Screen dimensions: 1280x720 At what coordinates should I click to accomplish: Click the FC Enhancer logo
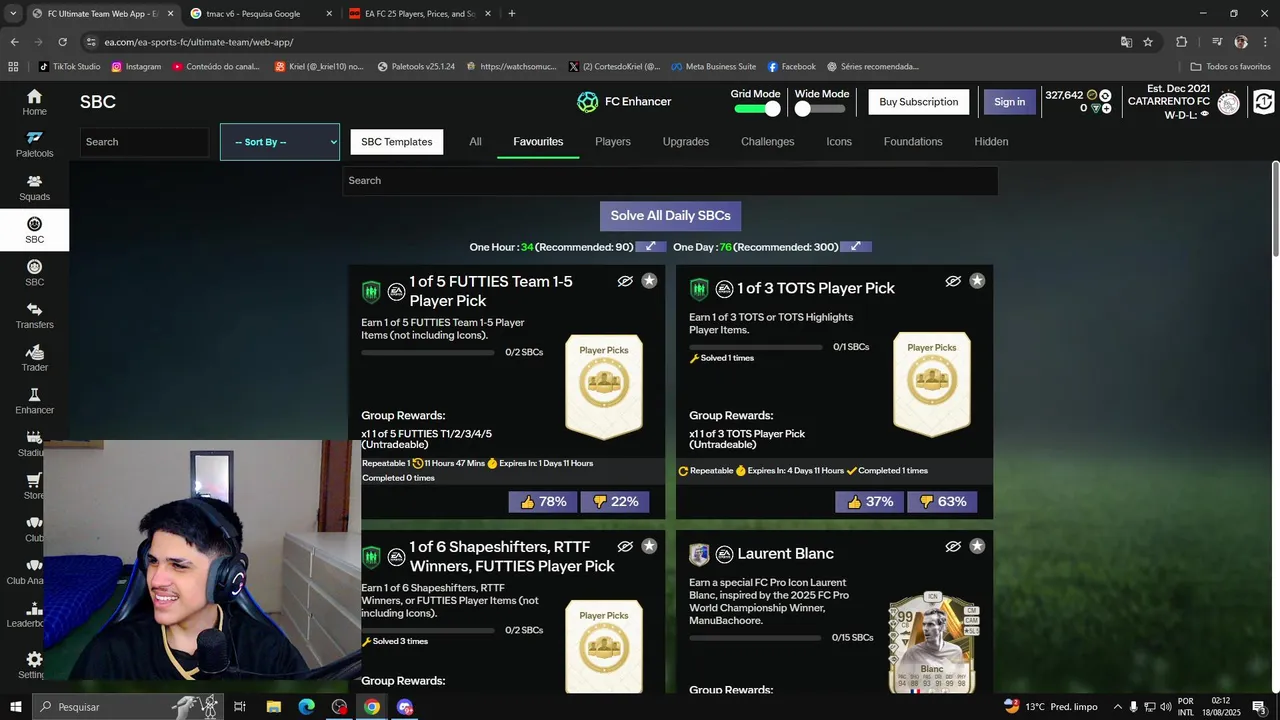[x=587, y=102]
